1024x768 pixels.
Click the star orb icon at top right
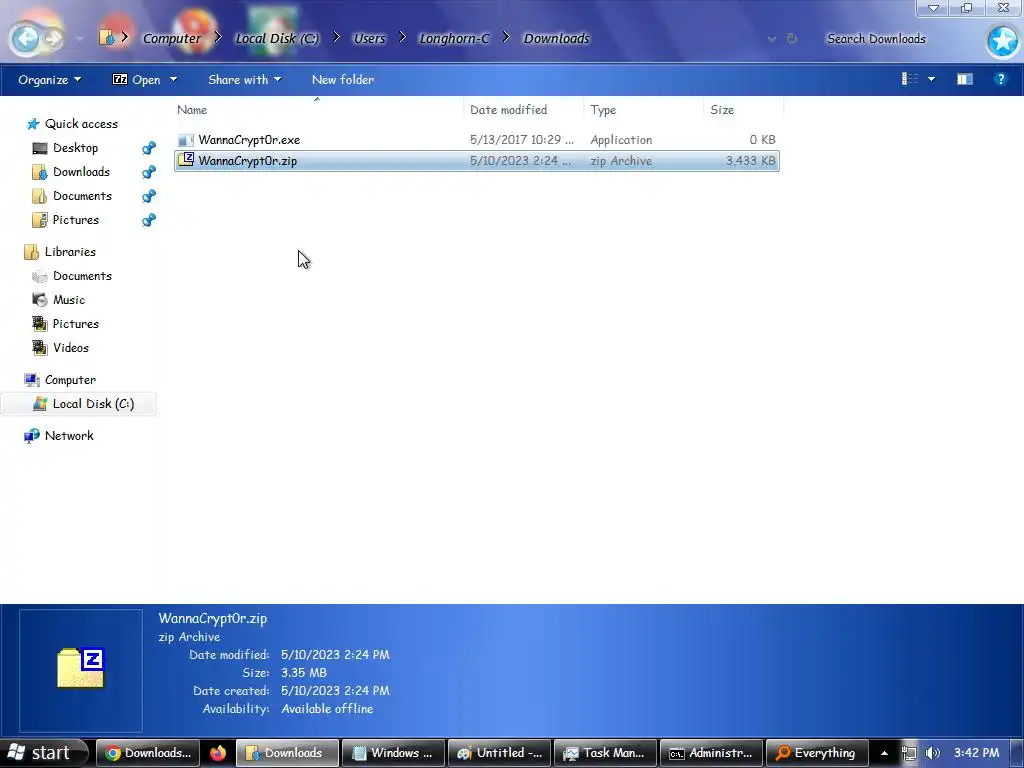point(1002,41)
